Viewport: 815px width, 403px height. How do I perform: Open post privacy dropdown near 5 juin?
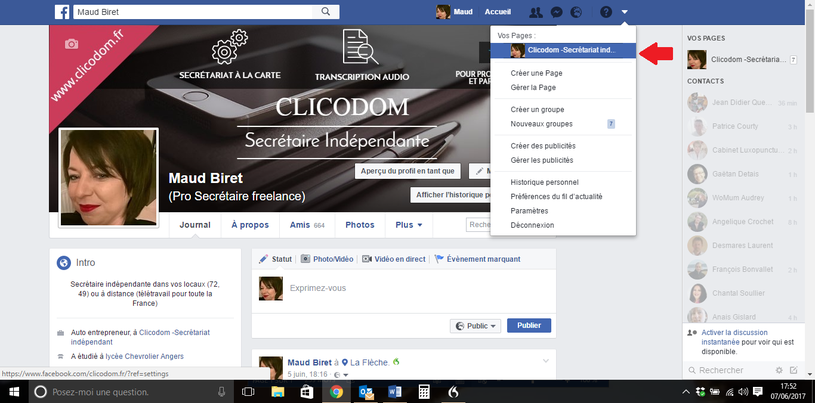[342, 374]
